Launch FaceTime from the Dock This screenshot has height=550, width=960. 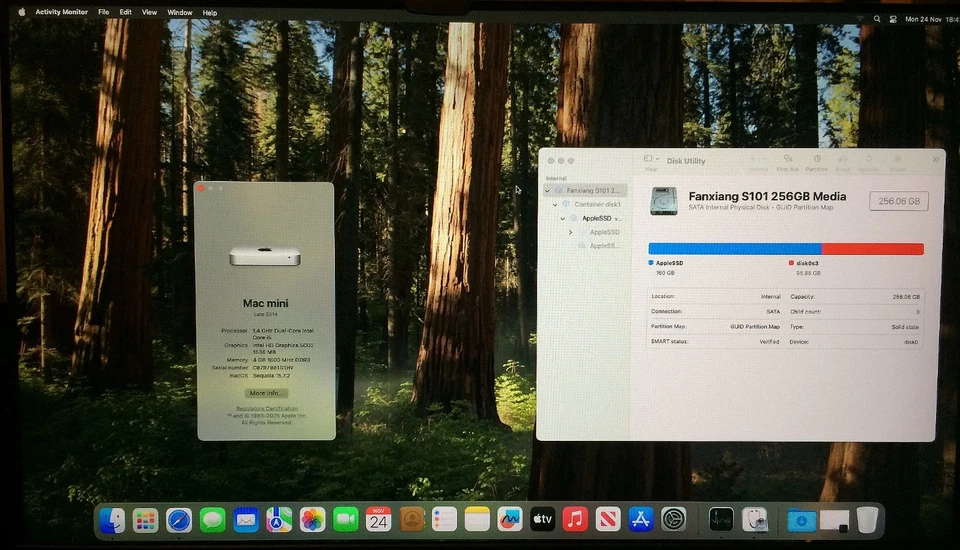pyautogui.click(x=345, y=521)
